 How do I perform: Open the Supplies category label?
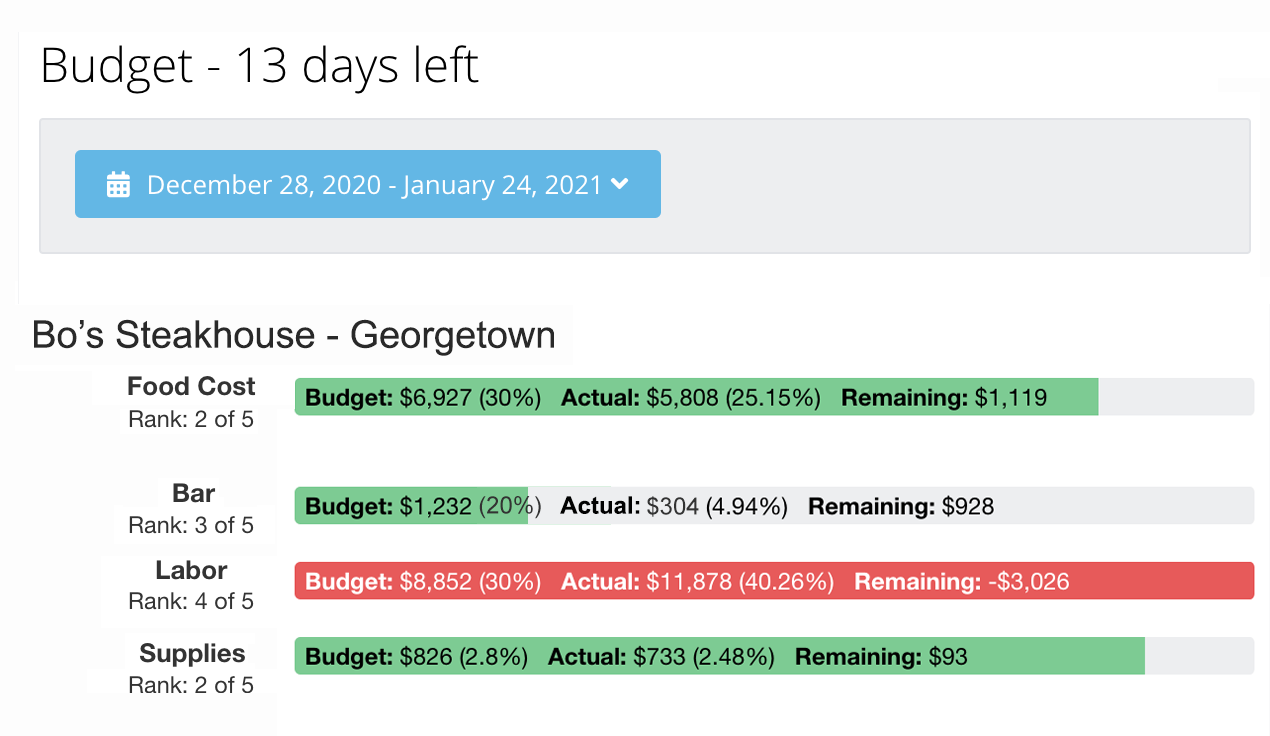(192, 653)
